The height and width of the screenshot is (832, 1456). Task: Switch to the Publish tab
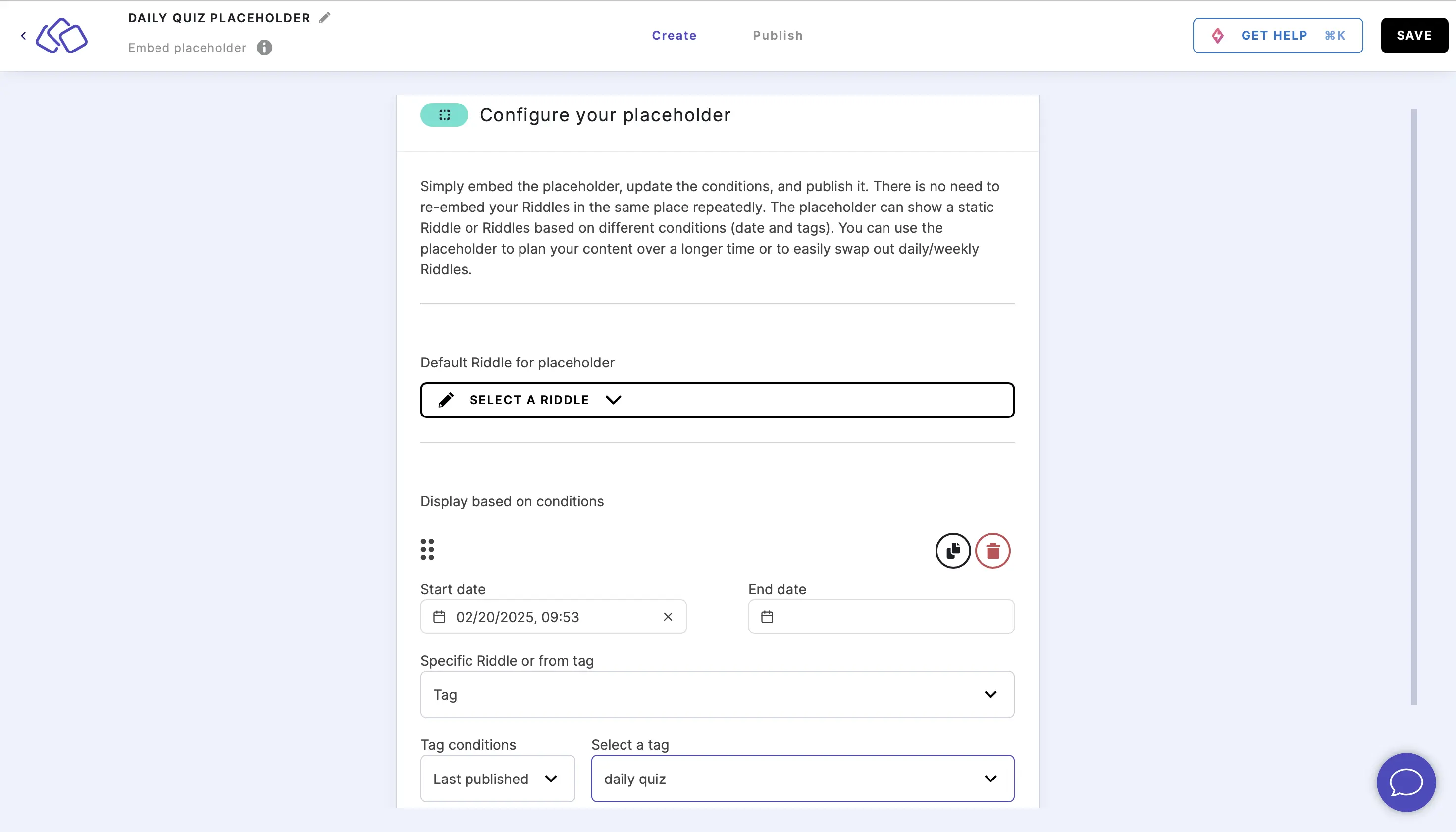tap(778, 35)
